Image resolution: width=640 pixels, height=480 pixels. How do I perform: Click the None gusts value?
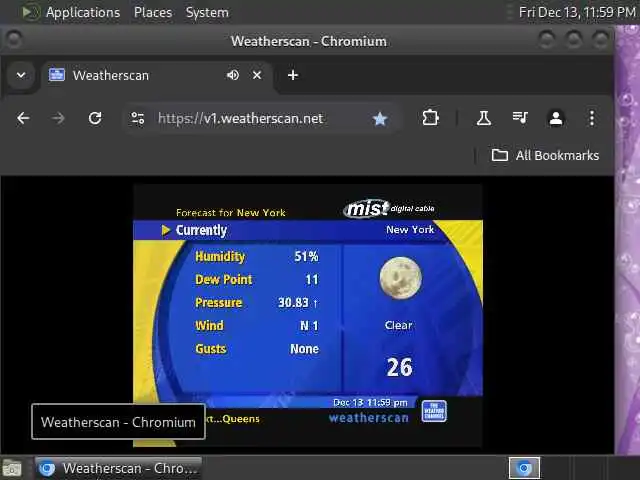(x=304, y=349)
